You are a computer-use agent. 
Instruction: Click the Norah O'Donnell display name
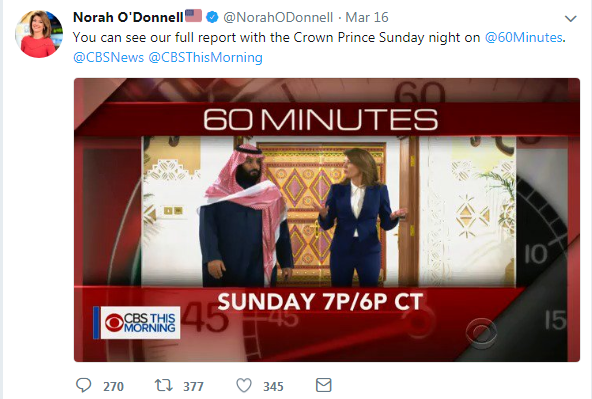[x=128, y=17]
